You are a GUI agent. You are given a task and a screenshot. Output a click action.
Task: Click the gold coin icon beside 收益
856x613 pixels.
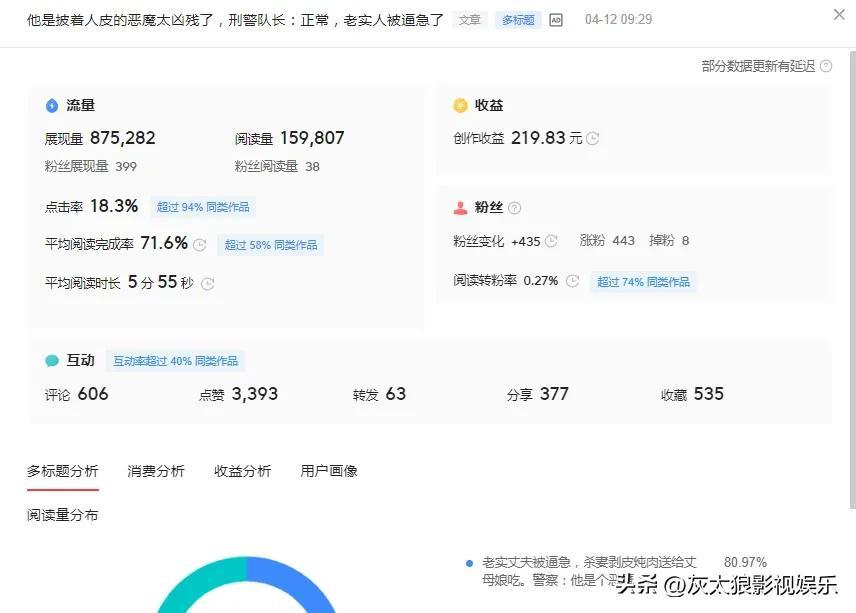(x=460, y=105)
